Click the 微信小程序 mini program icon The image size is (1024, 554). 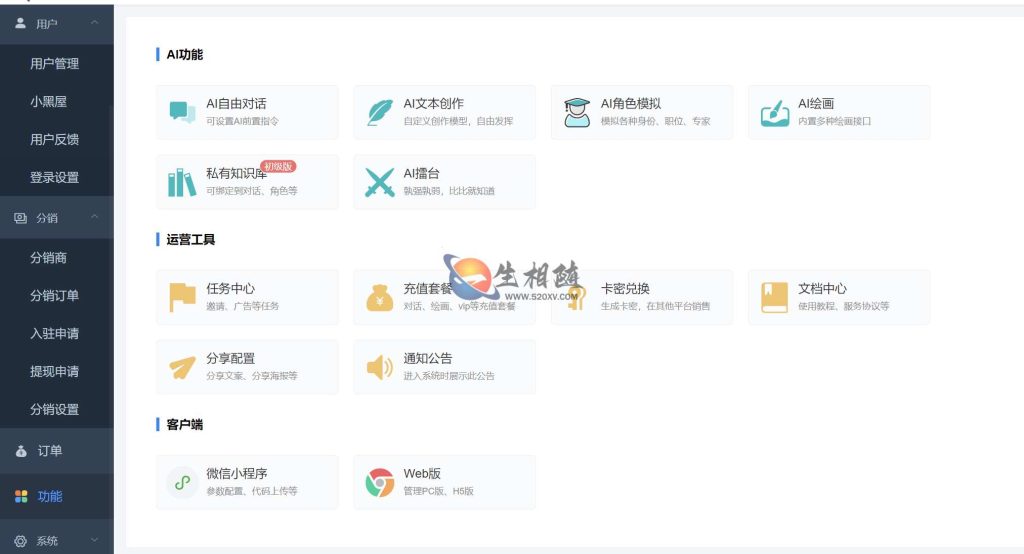(x=182, y=483)
